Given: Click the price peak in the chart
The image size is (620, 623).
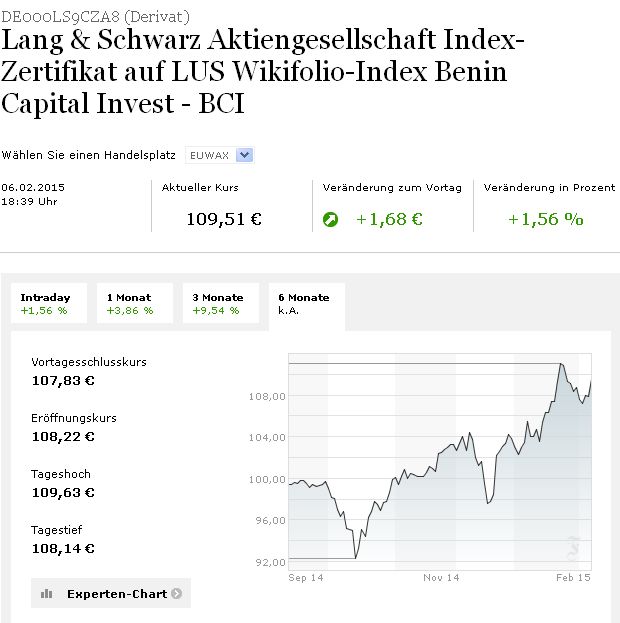Looking at the screenshot, I should pos(562,365).
